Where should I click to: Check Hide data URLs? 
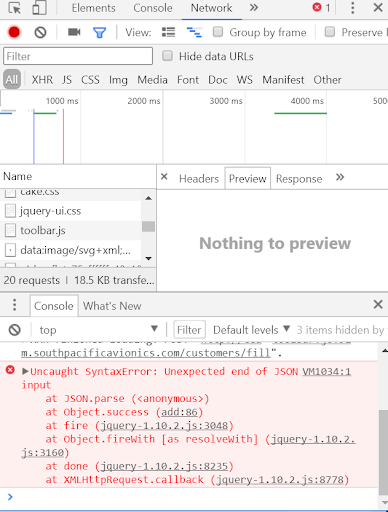click(167, 56)
